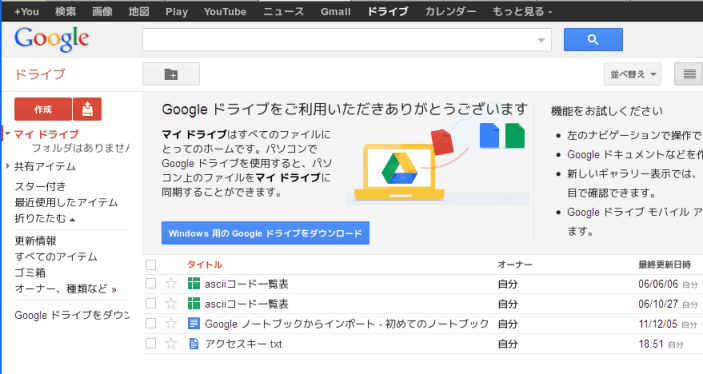Click spreadsheet icon of asciiコード一覧表 dated 06/10/27
This screenshot has width=703, height=374.
click(194, 304)
